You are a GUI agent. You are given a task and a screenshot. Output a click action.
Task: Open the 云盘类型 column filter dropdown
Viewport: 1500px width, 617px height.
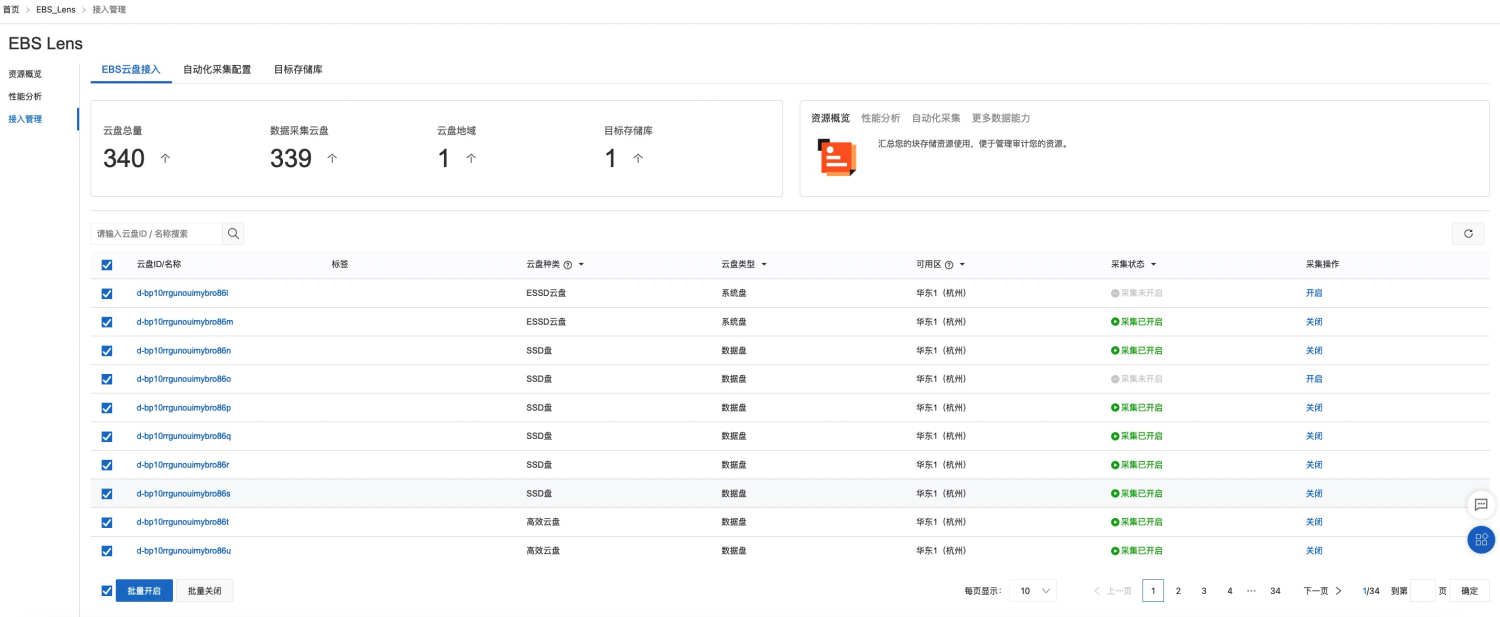tap(764, 265)
